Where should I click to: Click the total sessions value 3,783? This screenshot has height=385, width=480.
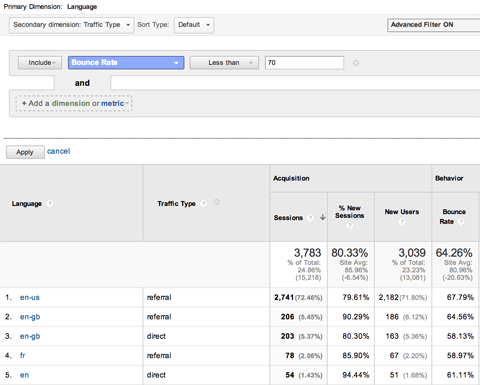point(307,253)
